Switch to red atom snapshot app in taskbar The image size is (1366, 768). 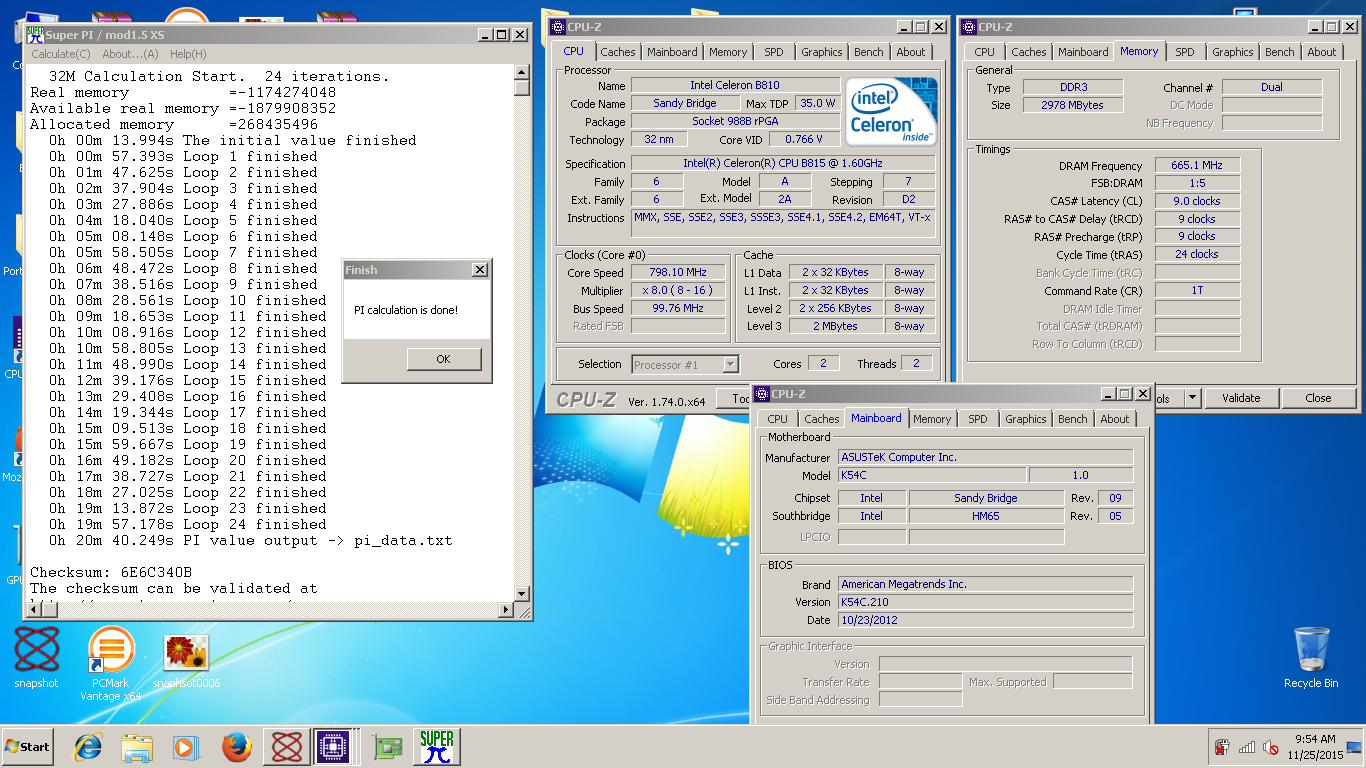click(x=287, y=747)
